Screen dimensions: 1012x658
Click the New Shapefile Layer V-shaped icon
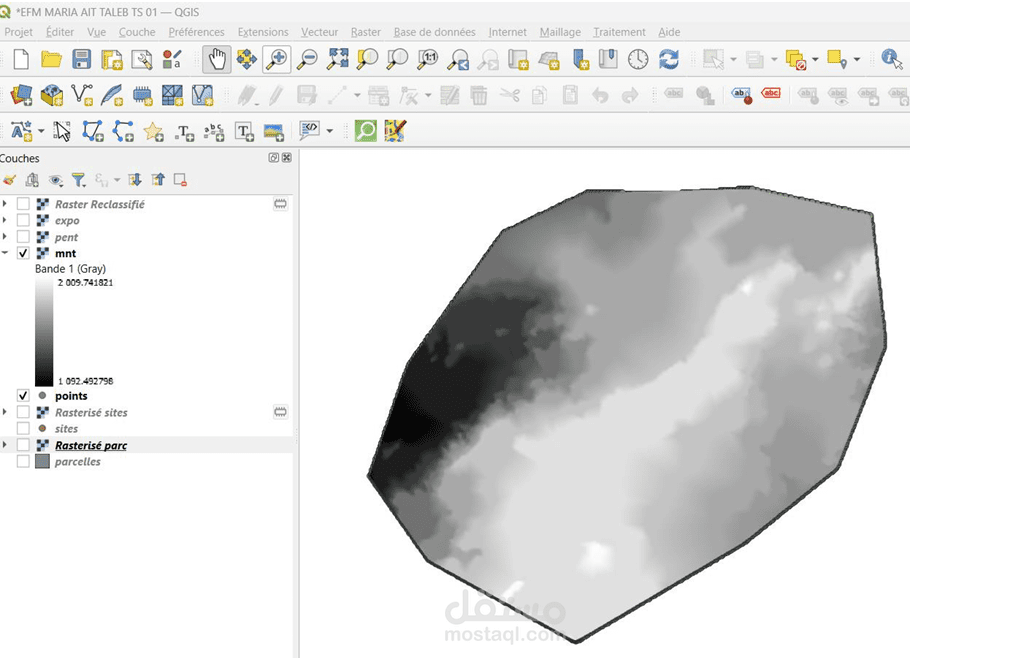tap(82, 95)
